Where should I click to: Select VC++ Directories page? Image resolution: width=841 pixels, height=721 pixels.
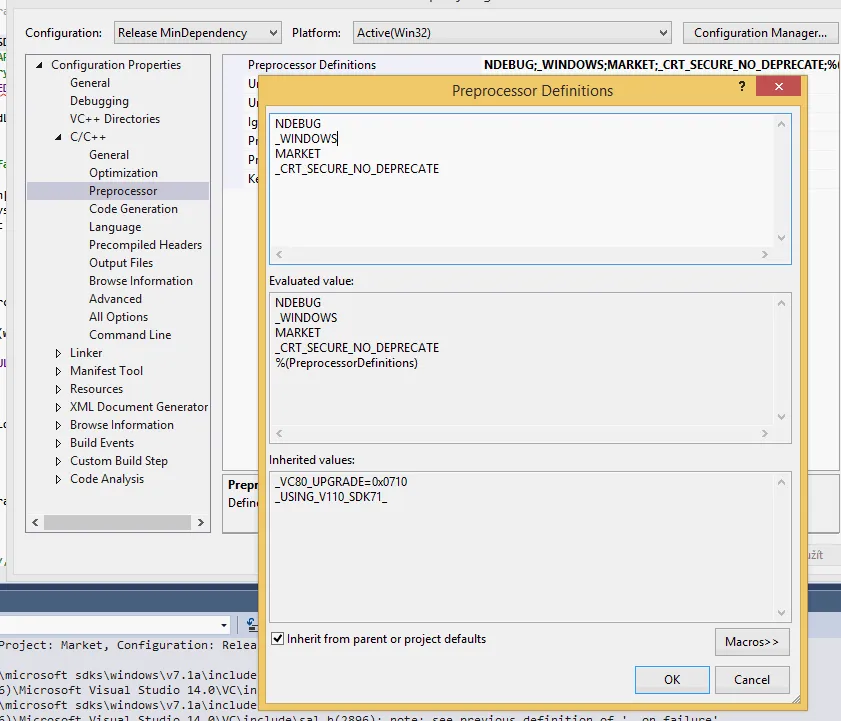coord(115,119)
